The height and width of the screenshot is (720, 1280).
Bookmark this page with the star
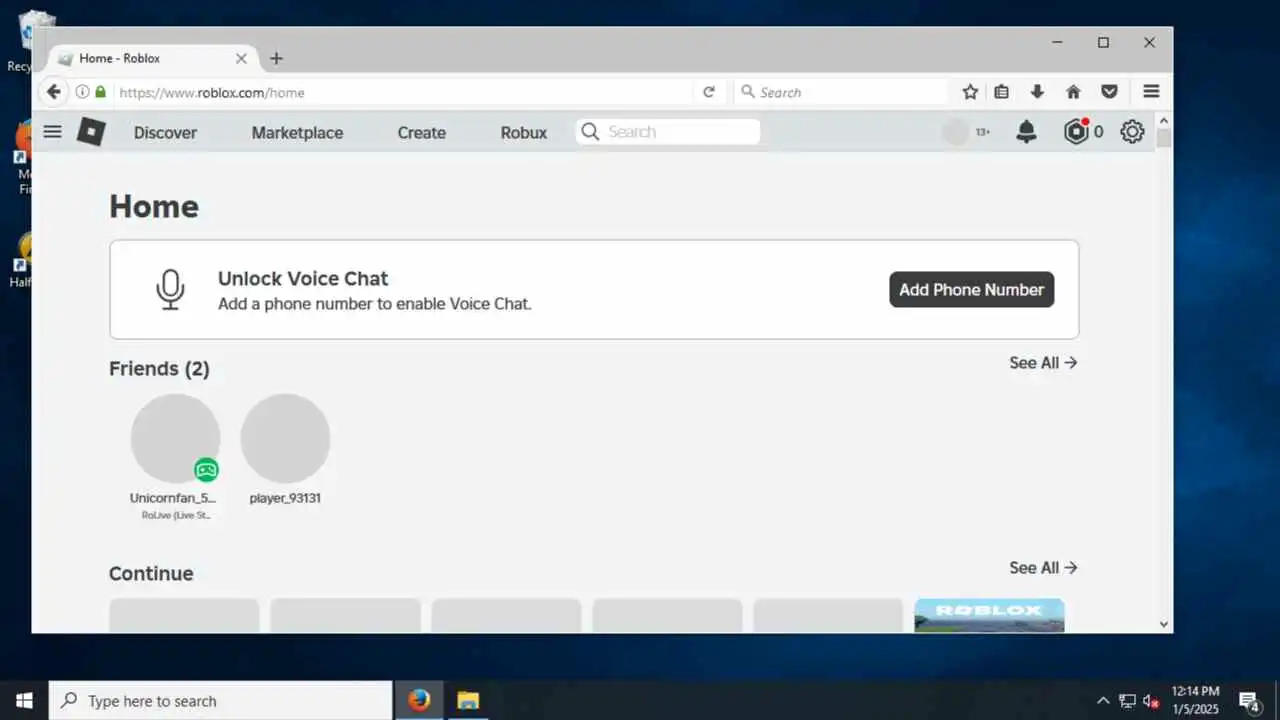(970, 92)
